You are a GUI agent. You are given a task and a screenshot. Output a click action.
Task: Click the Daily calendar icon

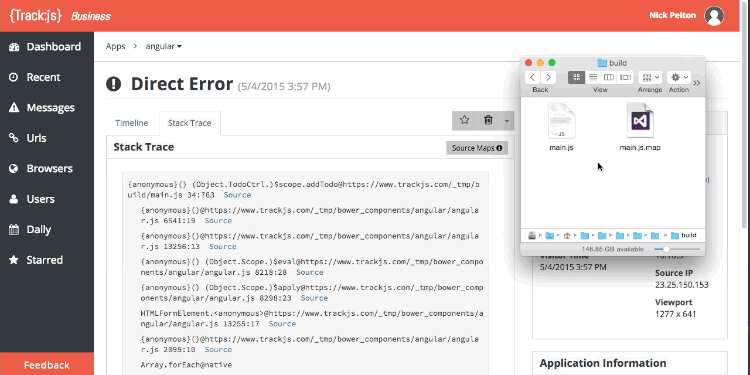14,230
